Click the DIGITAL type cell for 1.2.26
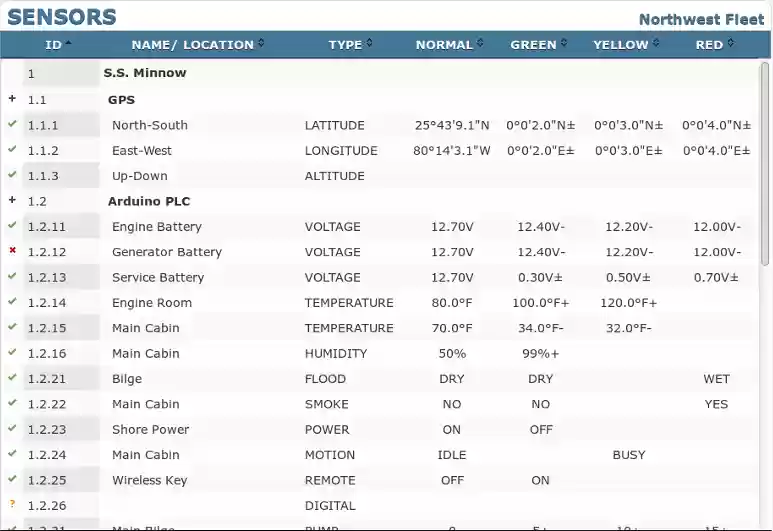 coord(330,505)
